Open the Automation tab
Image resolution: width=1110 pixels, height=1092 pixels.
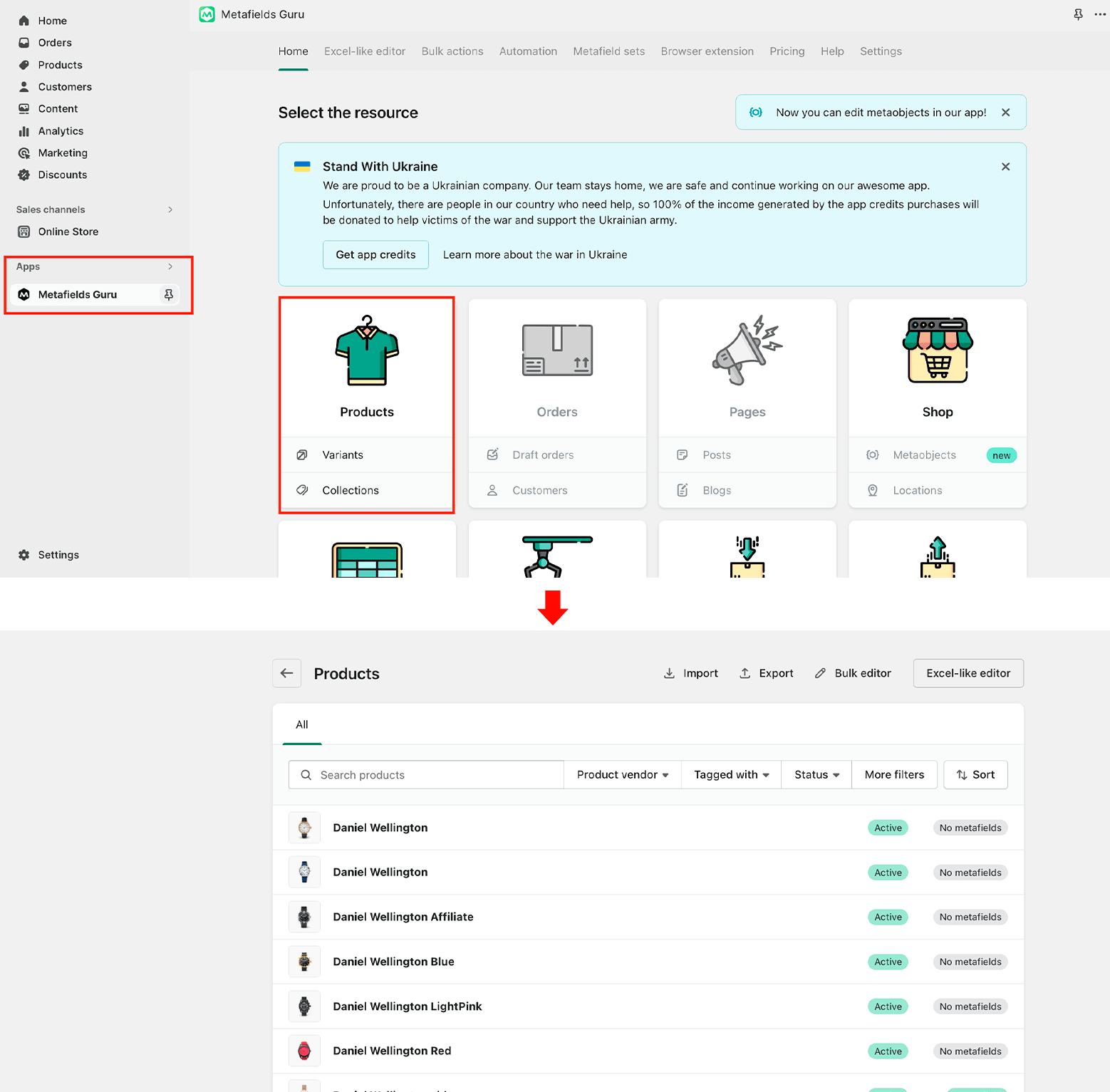pos(528,51)
